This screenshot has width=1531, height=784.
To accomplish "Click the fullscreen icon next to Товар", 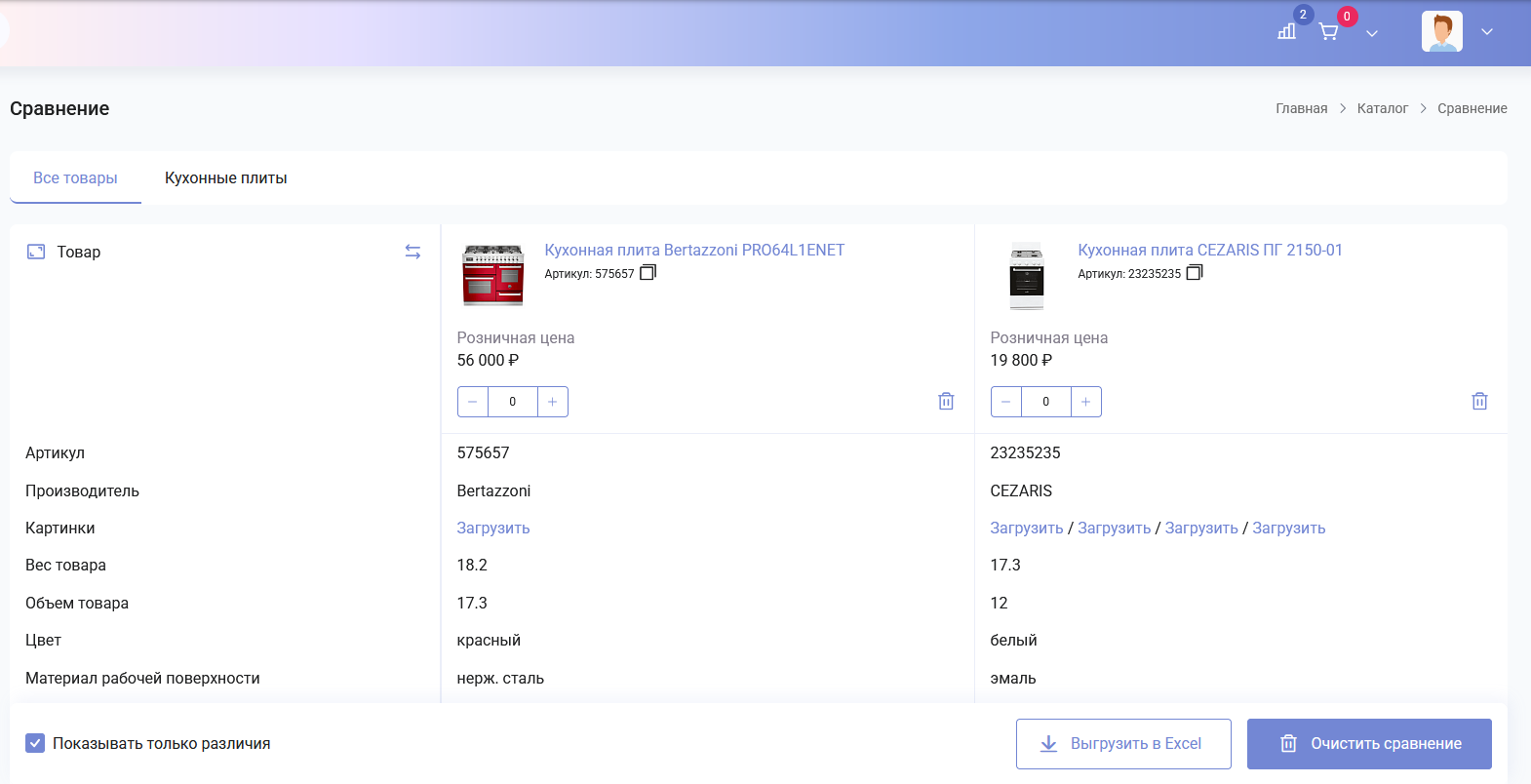I will [x=36, y=252].
